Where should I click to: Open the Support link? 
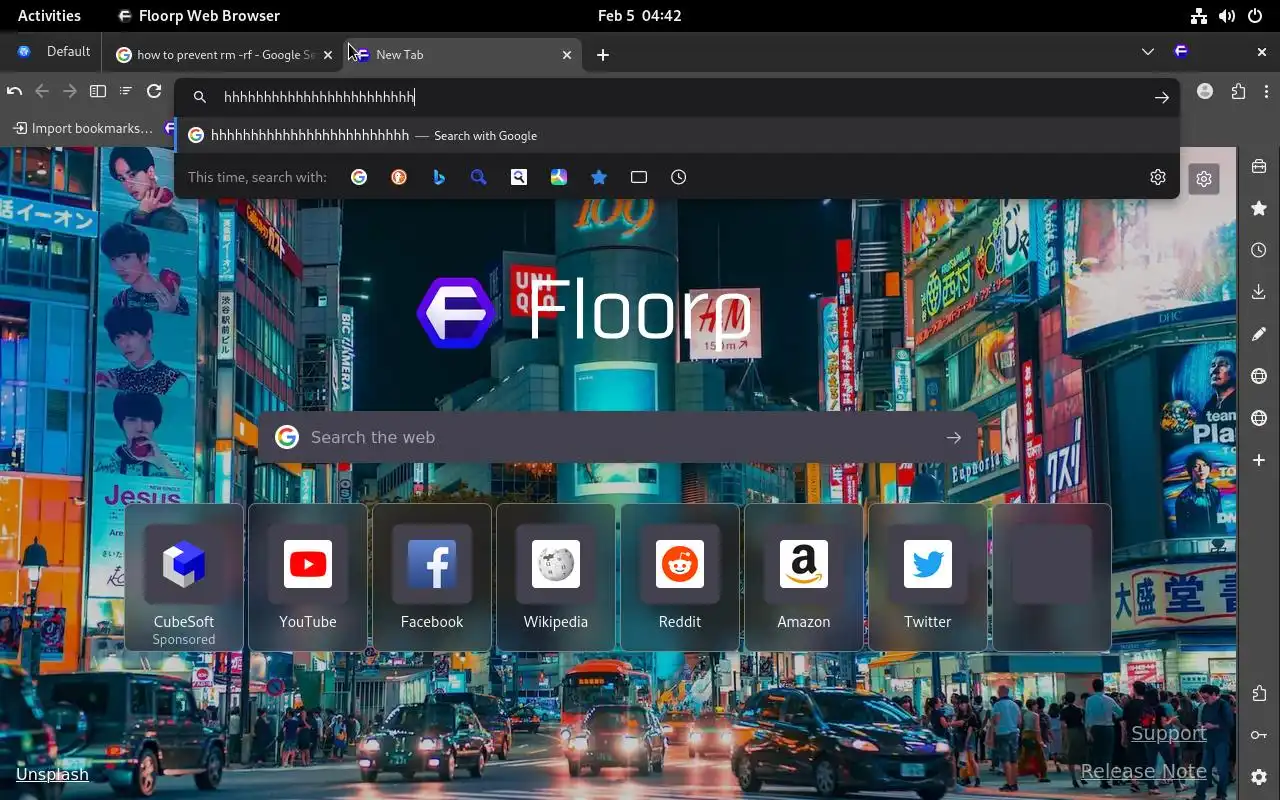1169,733
